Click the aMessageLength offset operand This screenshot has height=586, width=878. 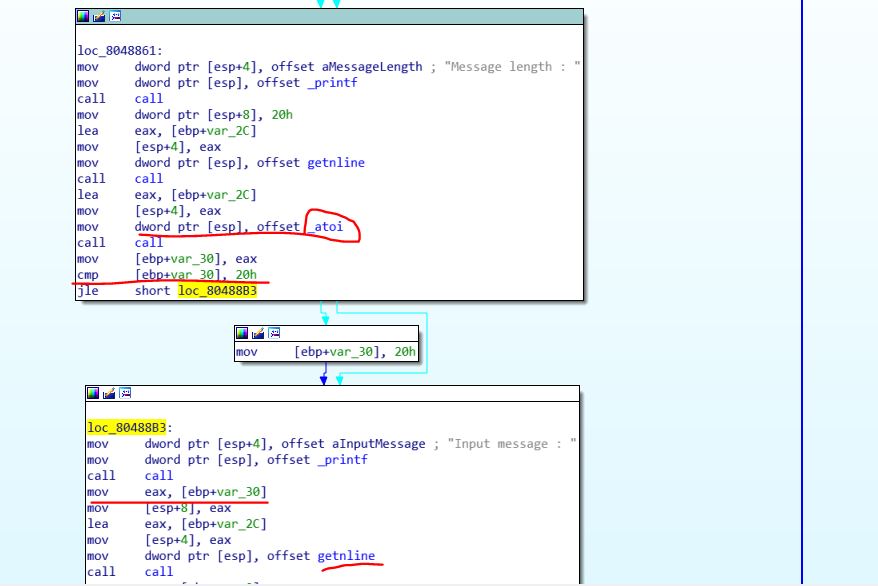click(372, 67)
